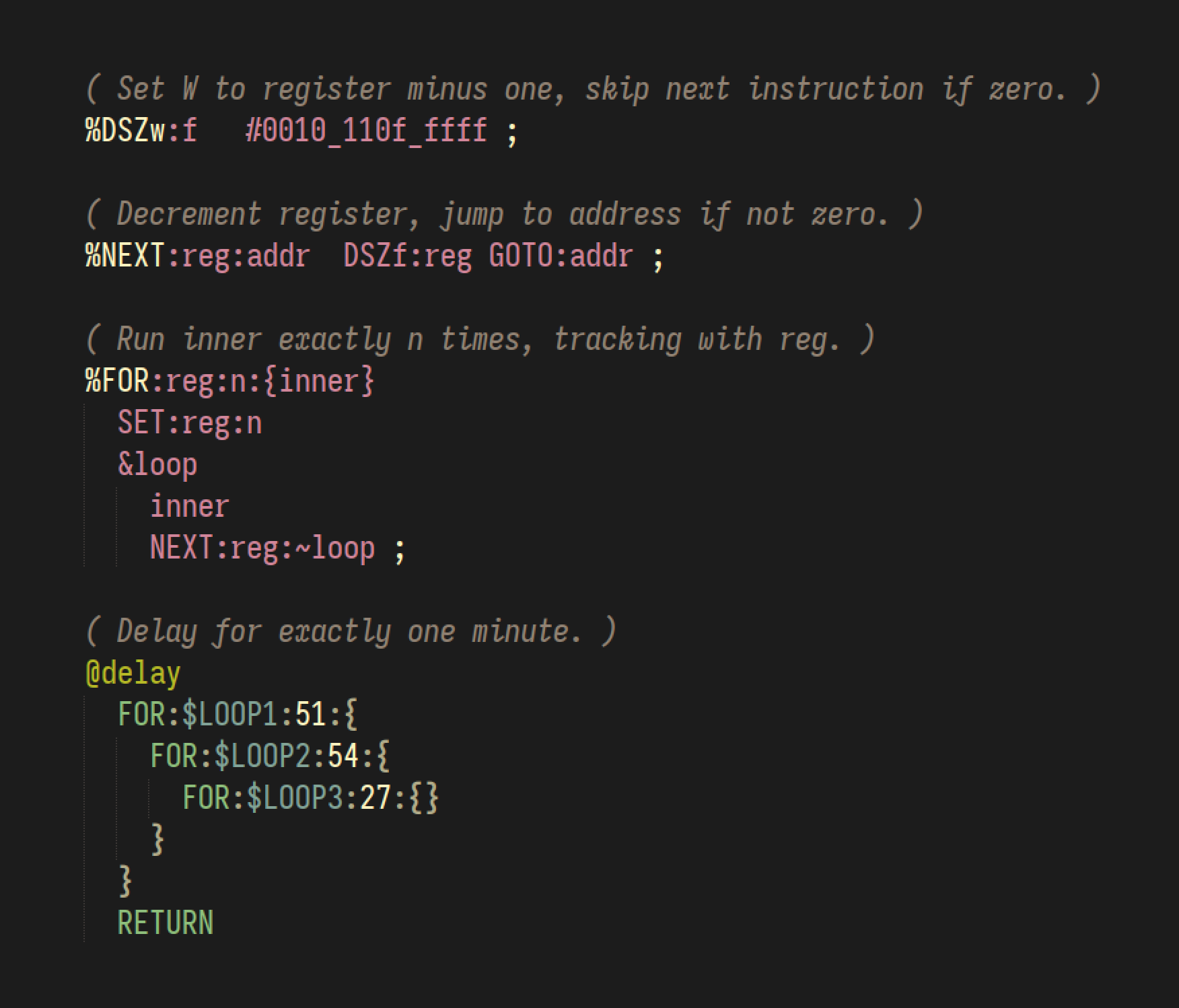Click the hex literal #0010_110f_ffff

(366, 131)
